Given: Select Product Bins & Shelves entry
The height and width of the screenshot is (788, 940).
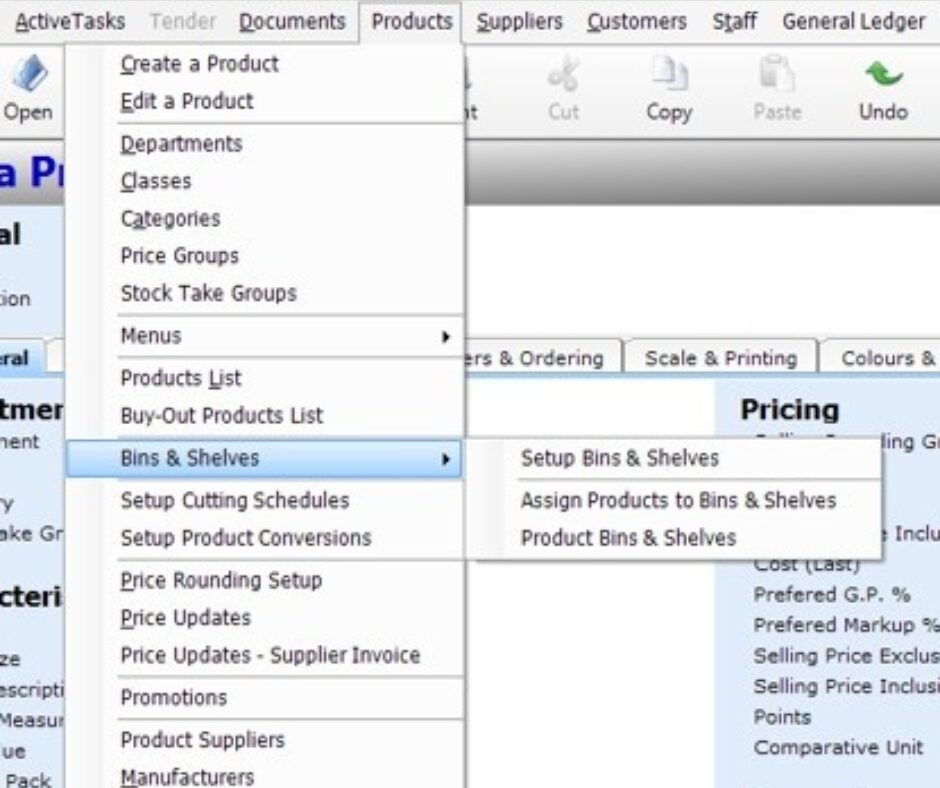Looking at the screenshot, I should [628, 538].
